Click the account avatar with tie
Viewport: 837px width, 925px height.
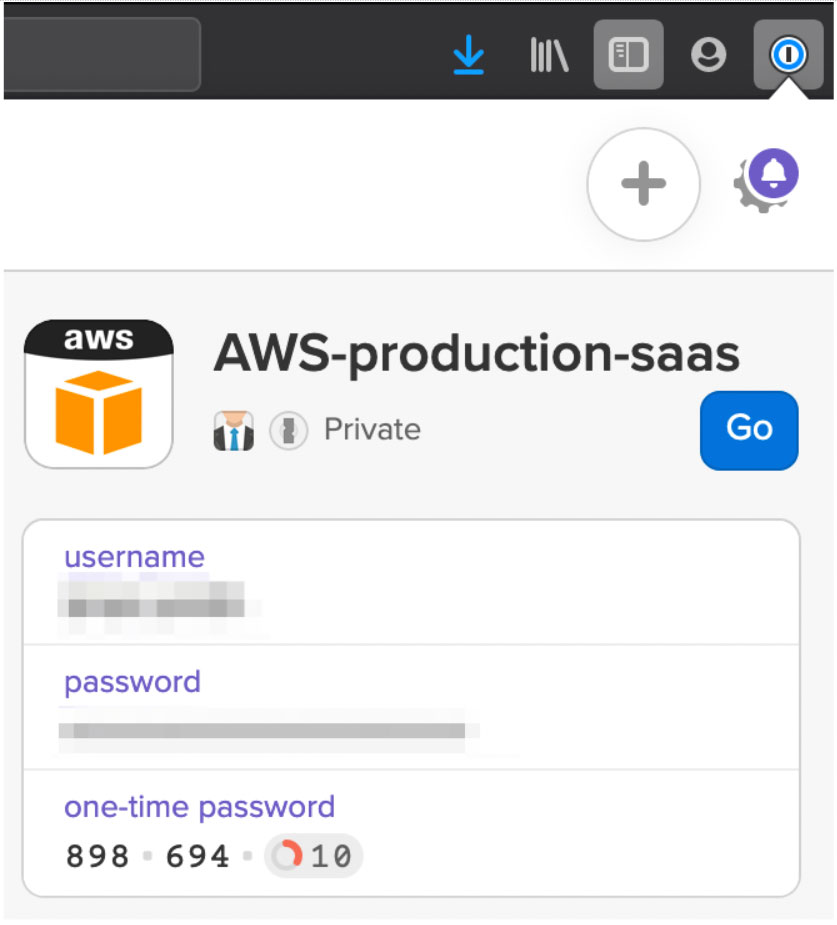[234, 431]
